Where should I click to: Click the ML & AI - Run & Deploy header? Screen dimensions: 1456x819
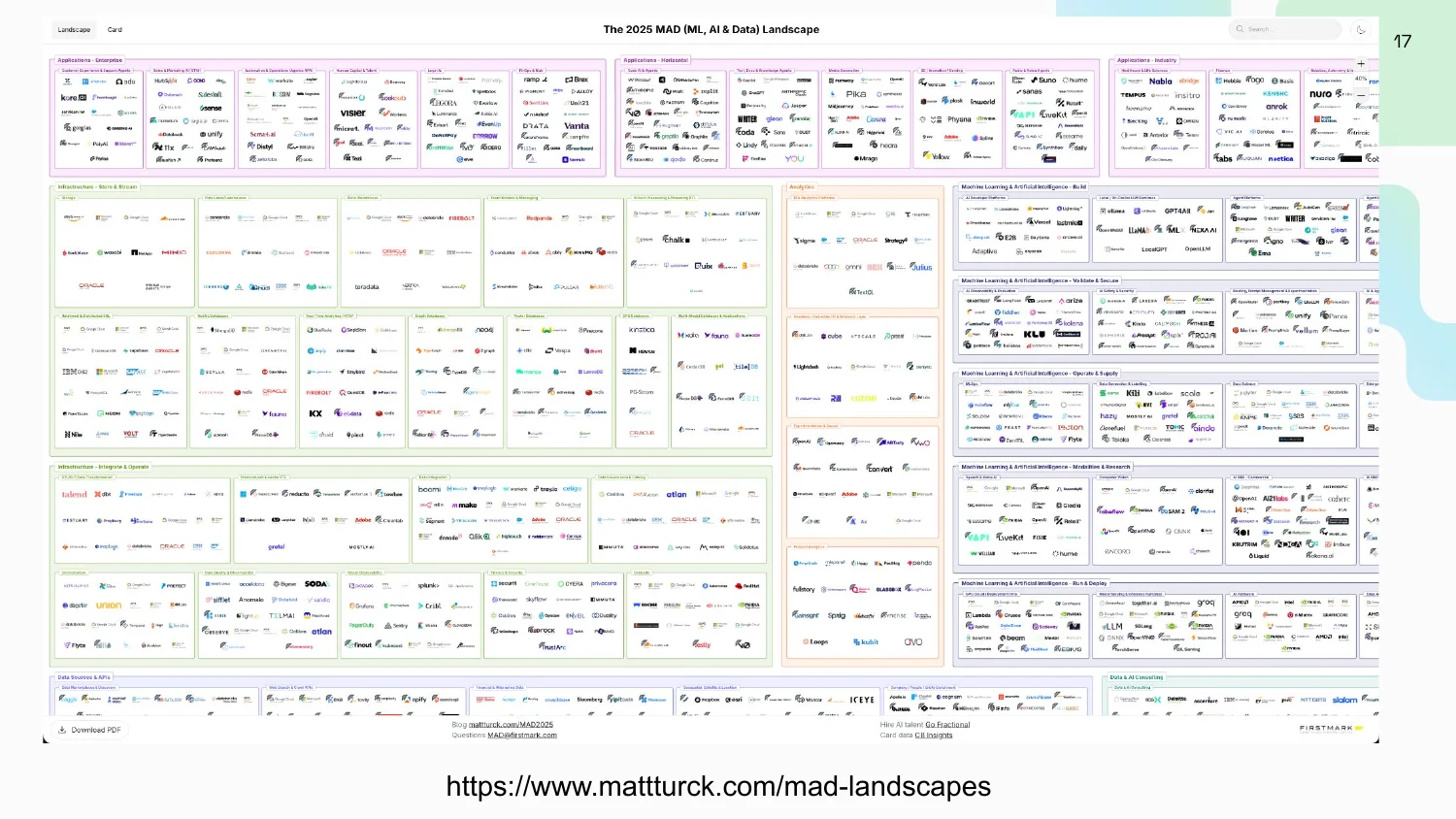[1034, 583]
